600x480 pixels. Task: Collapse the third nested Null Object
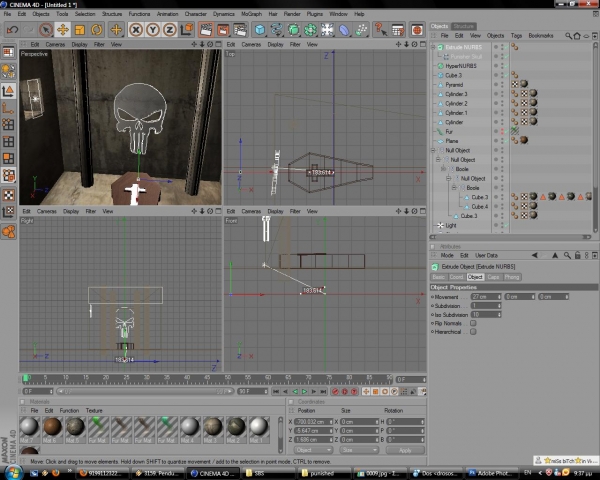pyautogui.click(x=448, y=178)
